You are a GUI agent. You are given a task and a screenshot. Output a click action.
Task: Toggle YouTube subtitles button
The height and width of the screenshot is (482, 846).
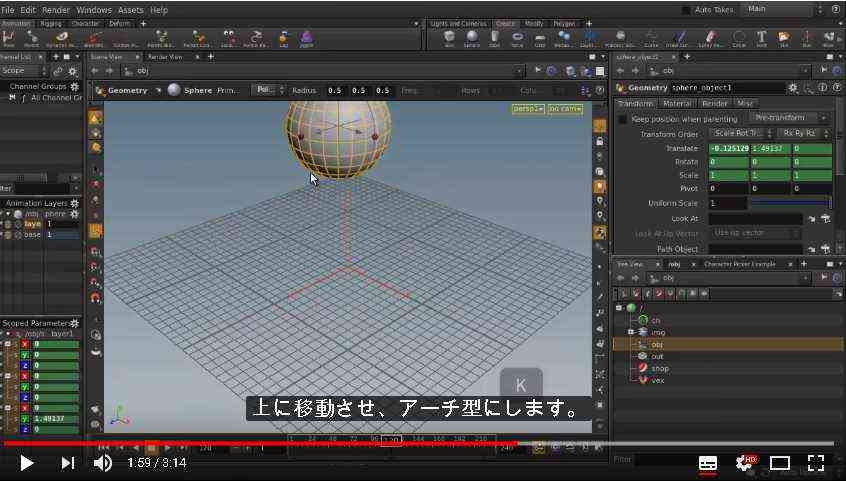coord(708,463)
